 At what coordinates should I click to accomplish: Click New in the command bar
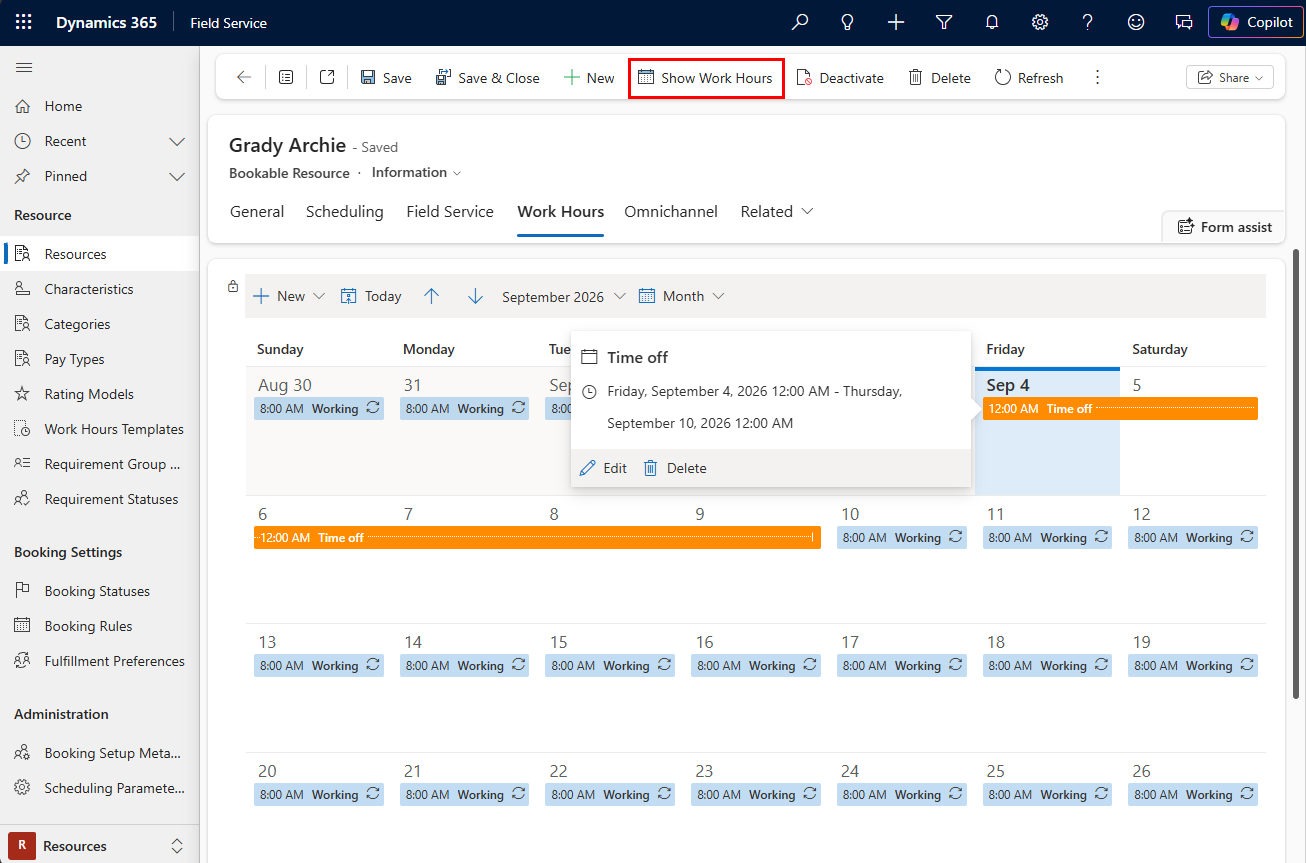pyautogui.click(x=589, y=77)
